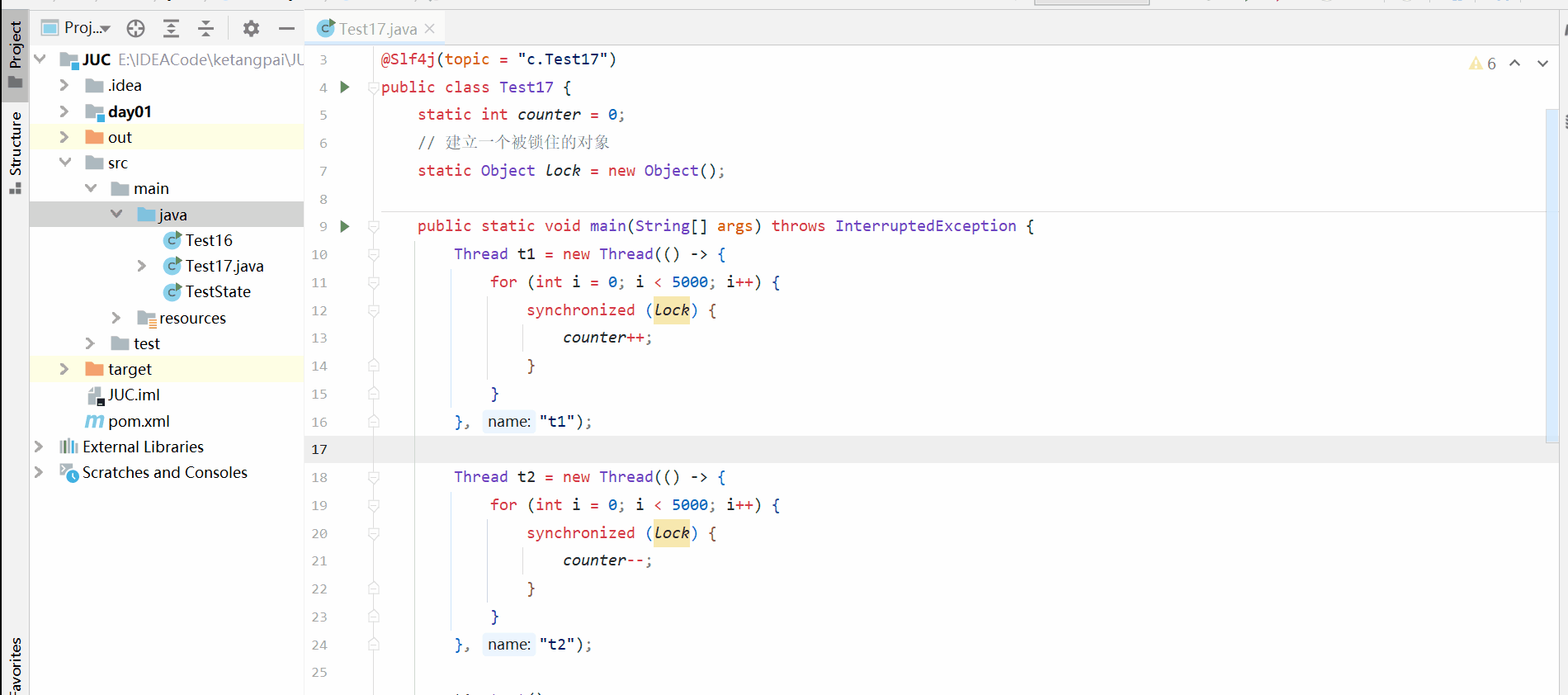Click the Select Opened File locate icon

tap(136, 29)
